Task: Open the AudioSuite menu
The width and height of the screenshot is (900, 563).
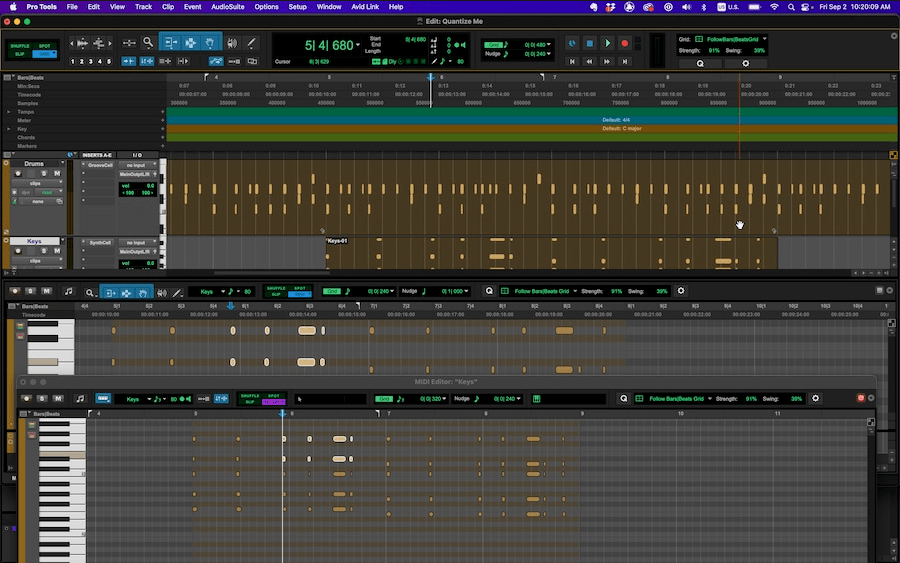Action: pyautogui.click(x=227, y=7)
